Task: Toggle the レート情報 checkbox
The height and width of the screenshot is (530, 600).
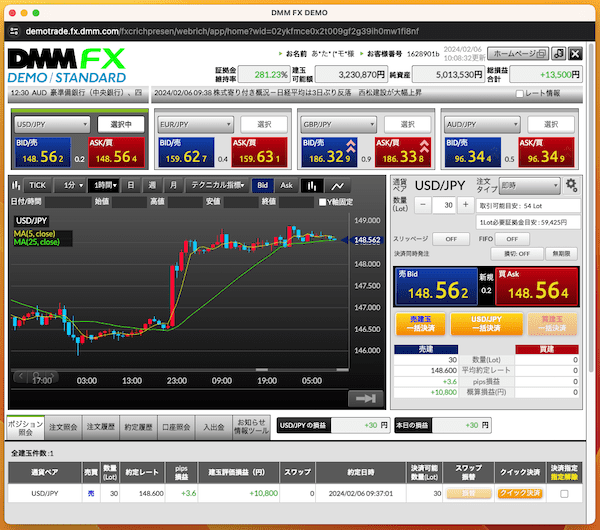Action: pyautogui.click(x=520, y=93)
